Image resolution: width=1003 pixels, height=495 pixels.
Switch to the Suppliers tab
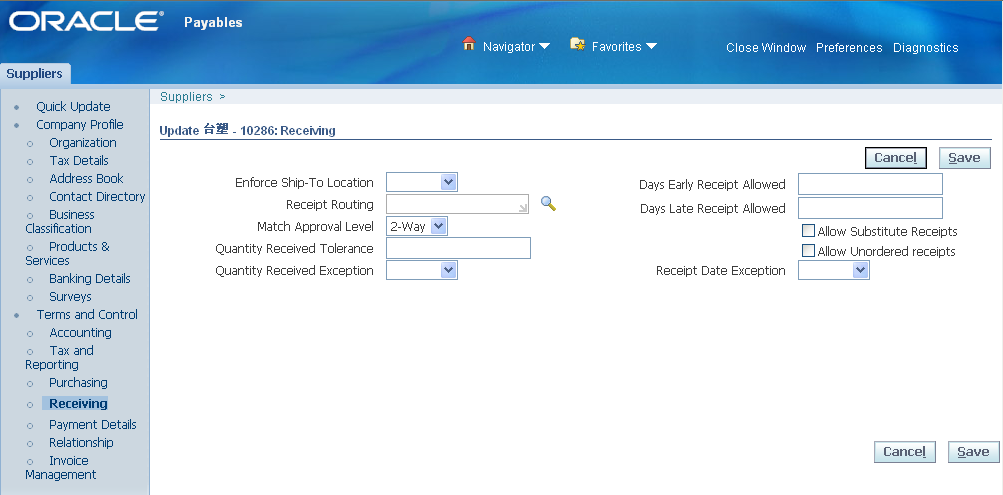[35, 74]
